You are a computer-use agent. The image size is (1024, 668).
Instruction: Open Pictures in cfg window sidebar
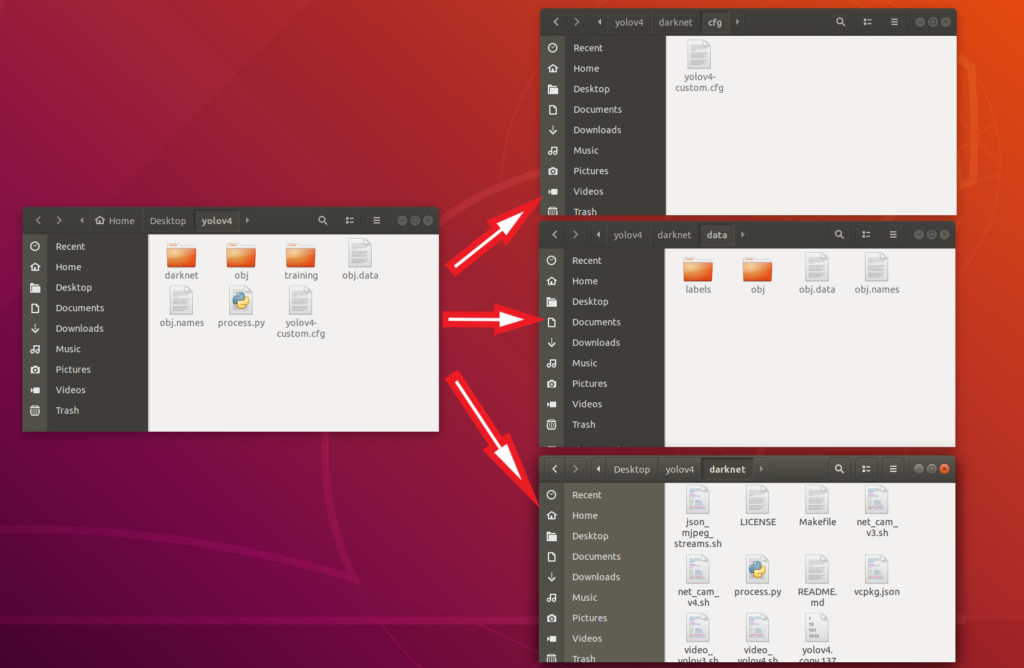click(590, 171)
